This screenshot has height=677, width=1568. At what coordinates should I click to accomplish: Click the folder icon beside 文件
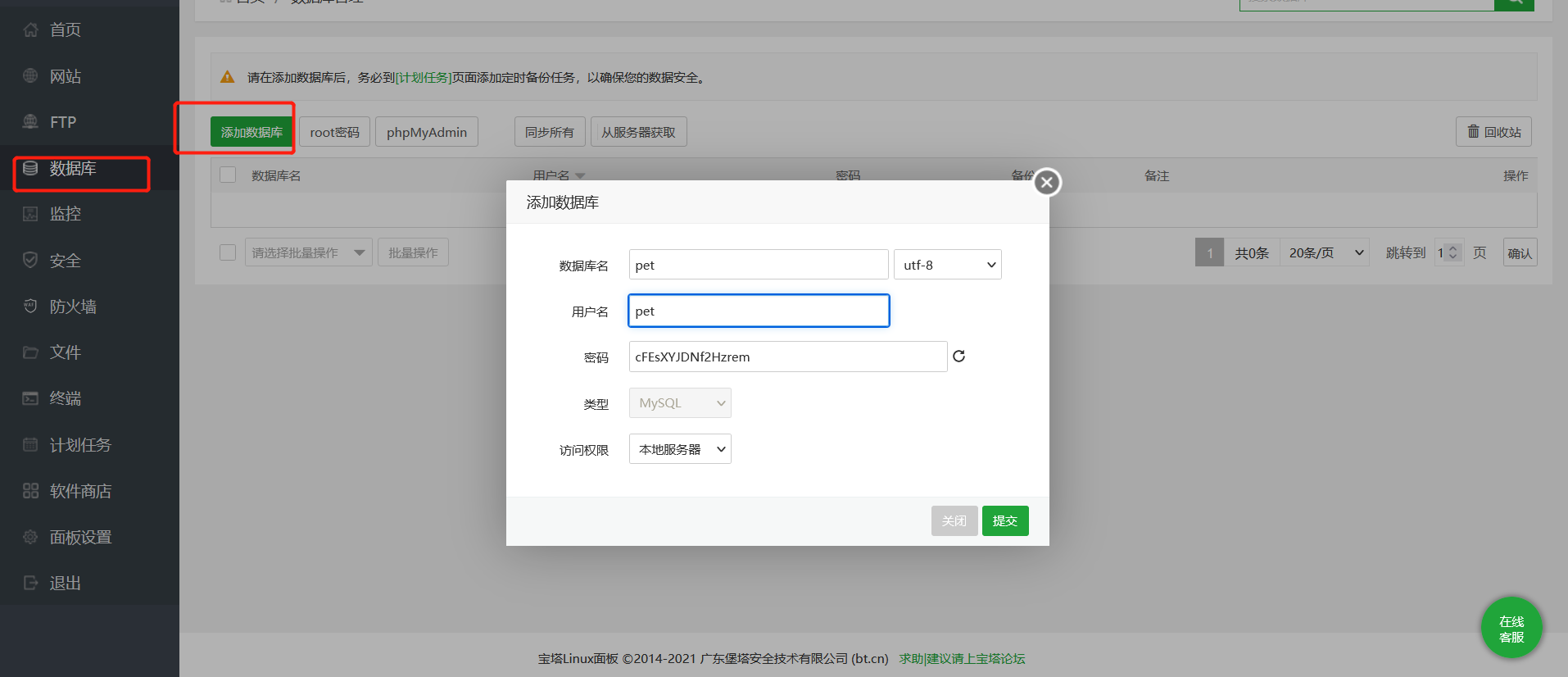30,352
